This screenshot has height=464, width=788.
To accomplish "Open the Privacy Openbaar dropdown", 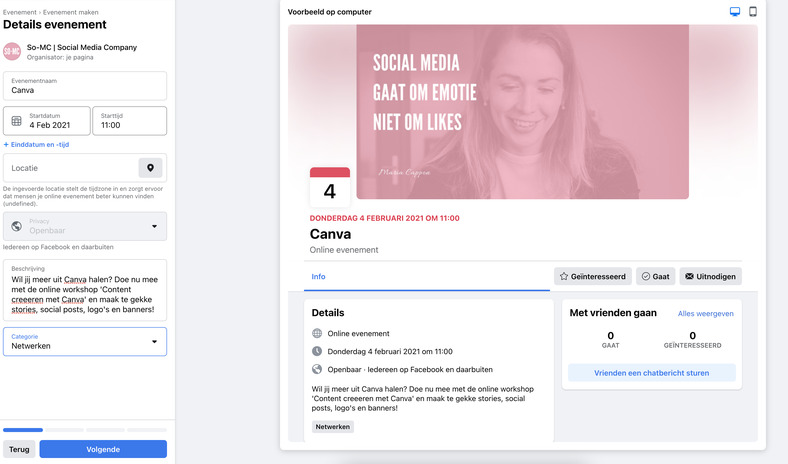I will click(85, 226).
